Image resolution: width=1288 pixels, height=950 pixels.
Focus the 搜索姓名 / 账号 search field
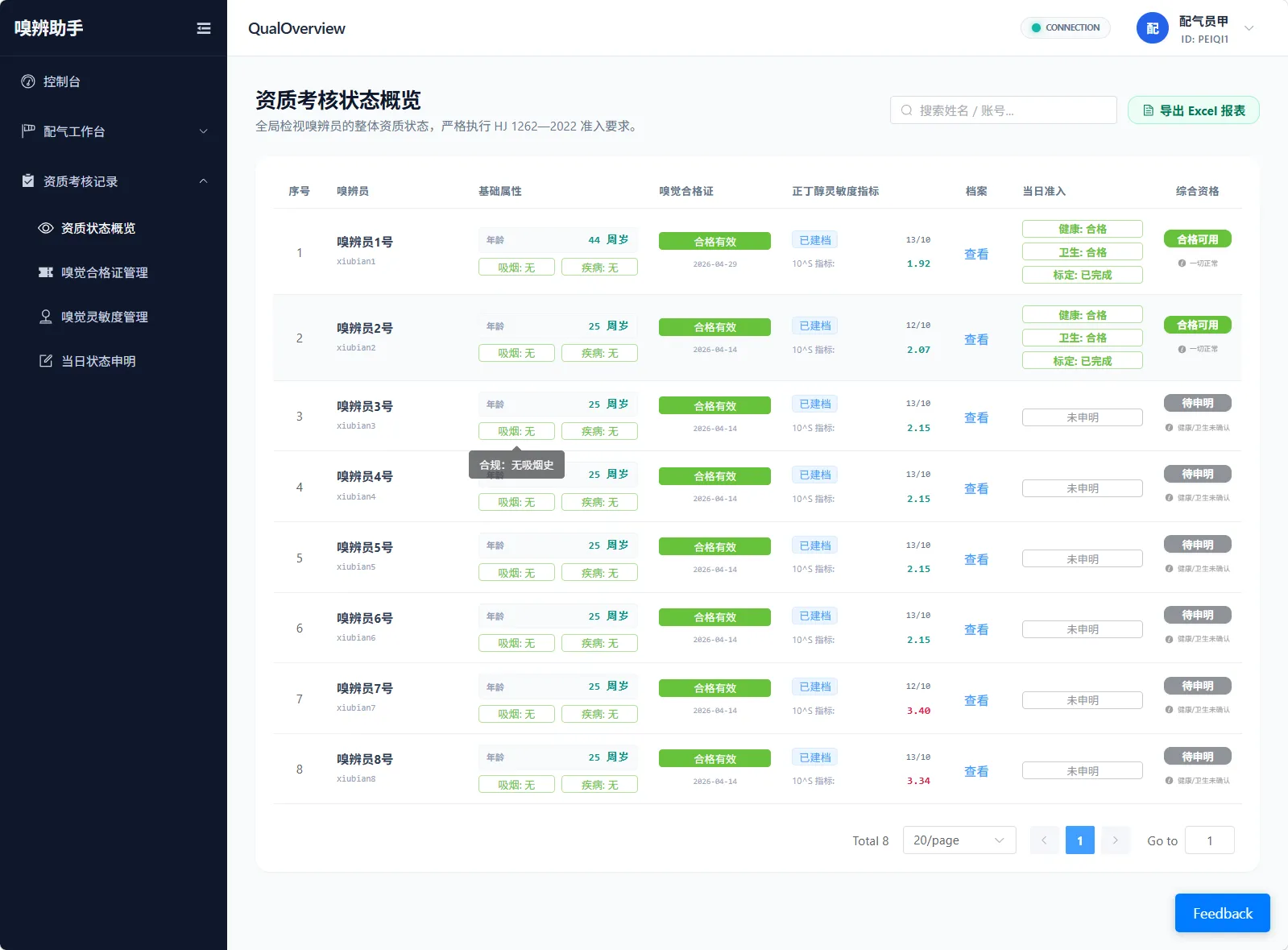click(x=1004, y=110)
